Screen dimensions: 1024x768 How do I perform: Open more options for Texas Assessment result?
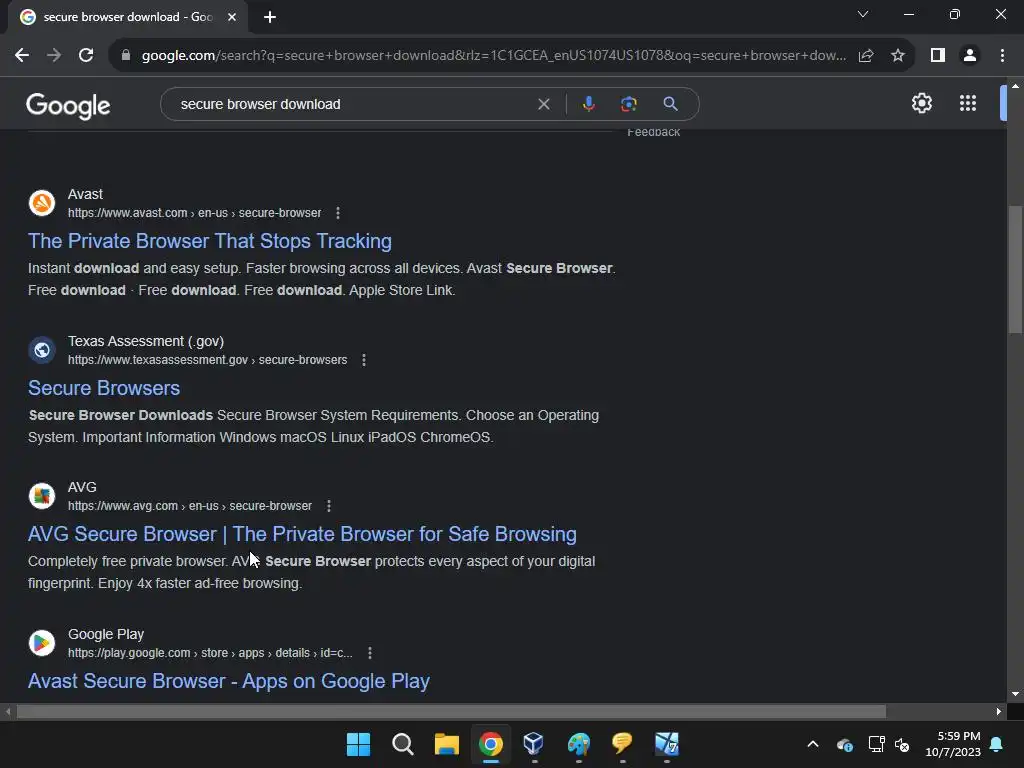coord(364,360)
